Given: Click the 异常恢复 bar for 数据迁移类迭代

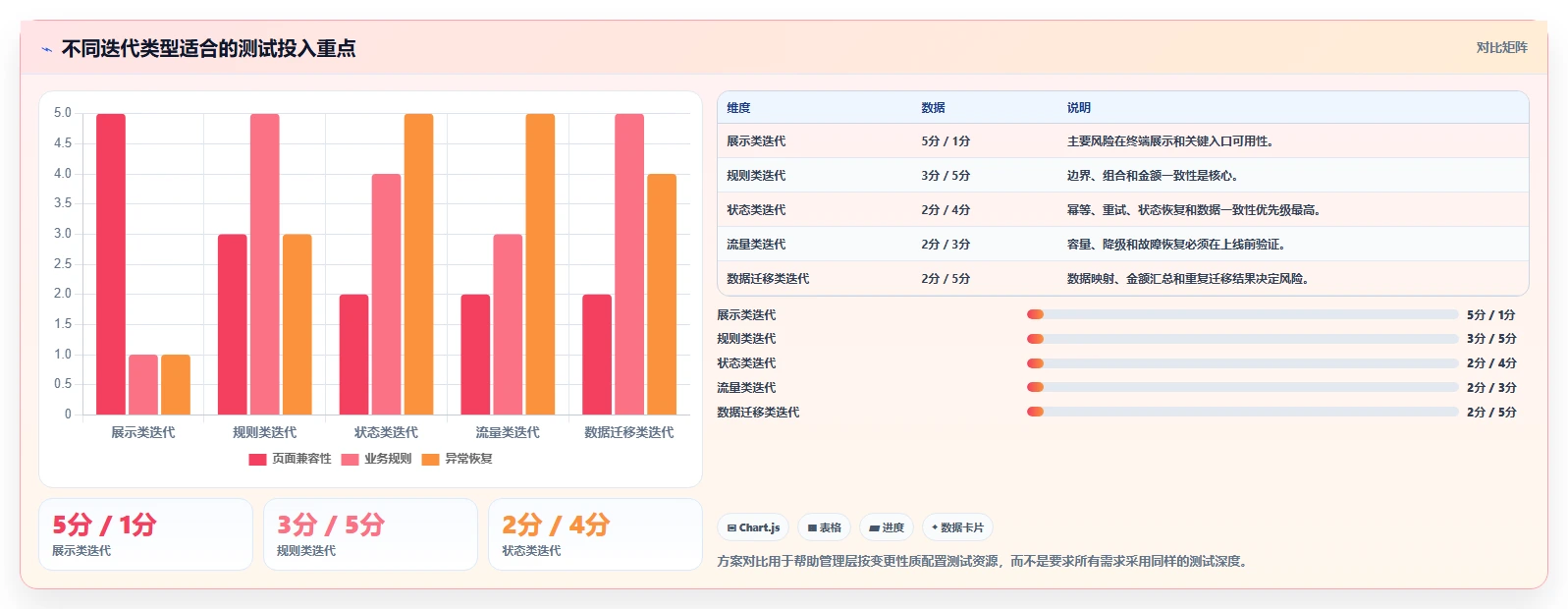Looking at the screenshot, I should [662, 295].
